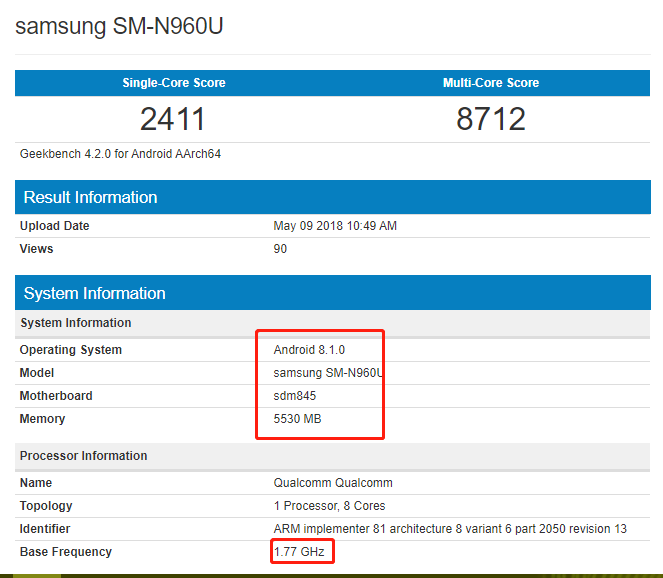The width and height of the screenshot is (663, 578).
Task: Click the Upload Date label
Action: 55,226
